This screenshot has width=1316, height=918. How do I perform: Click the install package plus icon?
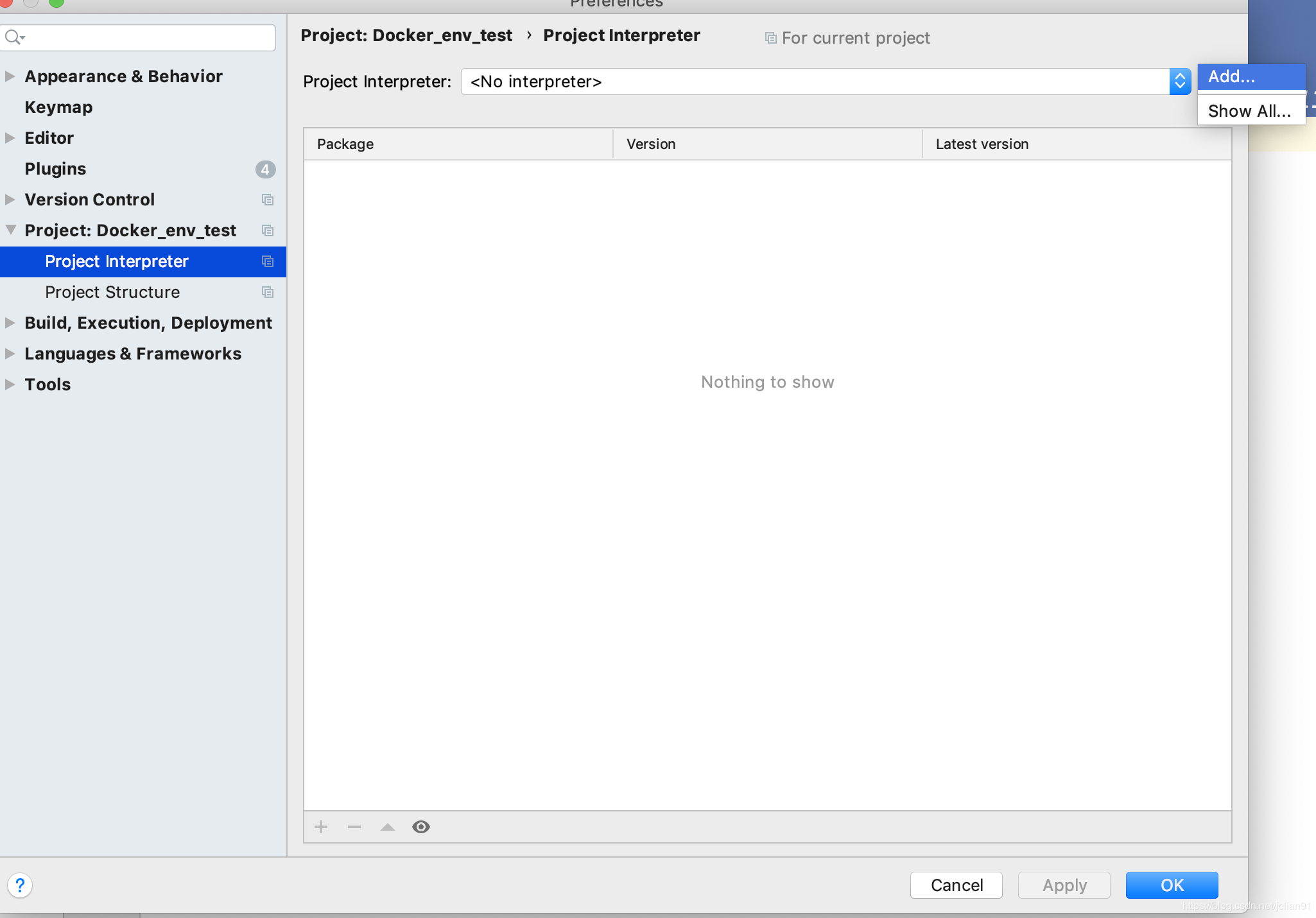point(321,827)
